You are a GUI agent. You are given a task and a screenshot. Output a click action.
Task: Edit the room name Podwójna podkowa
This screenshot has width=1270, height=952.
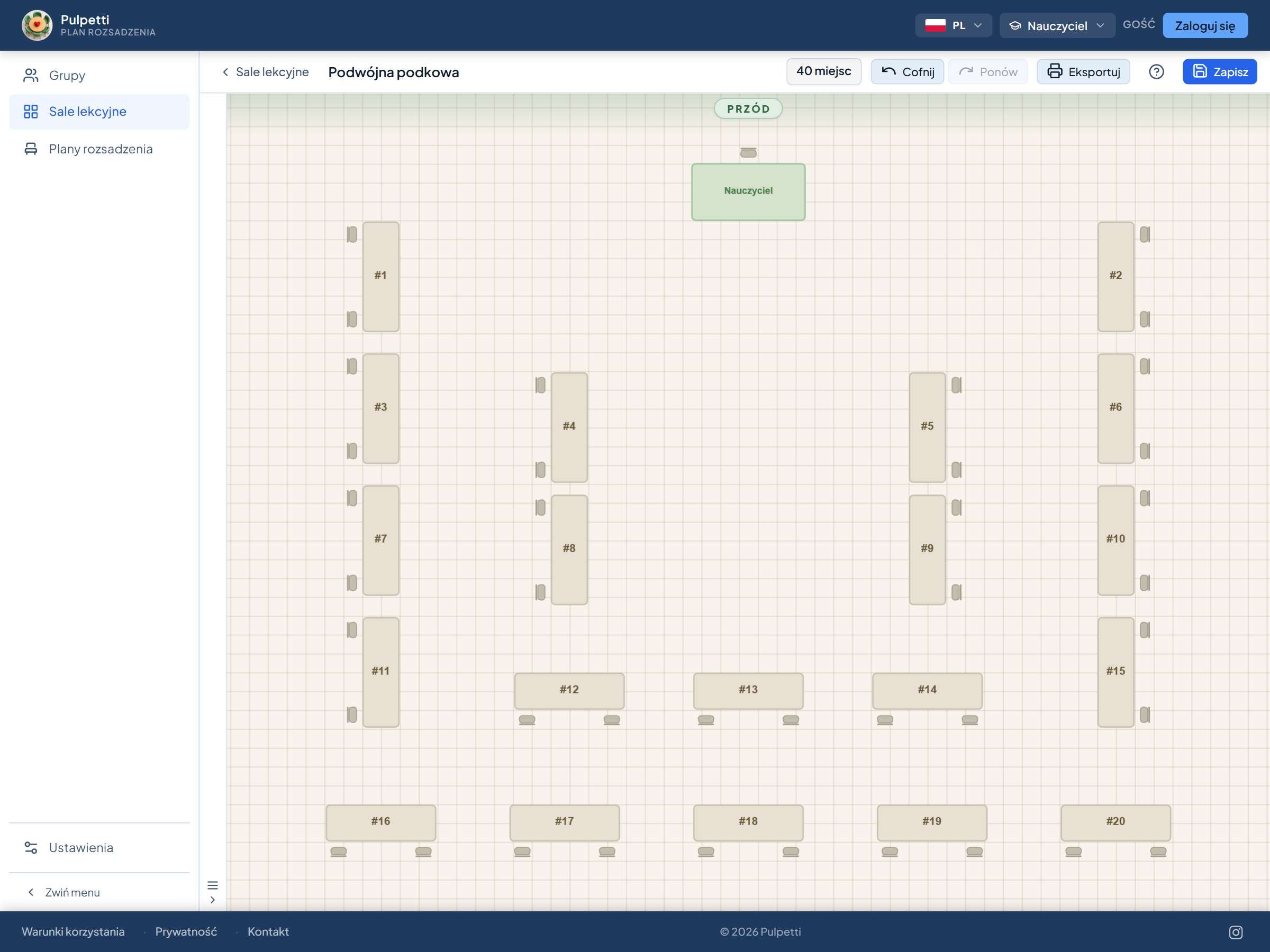coord(393,72)
